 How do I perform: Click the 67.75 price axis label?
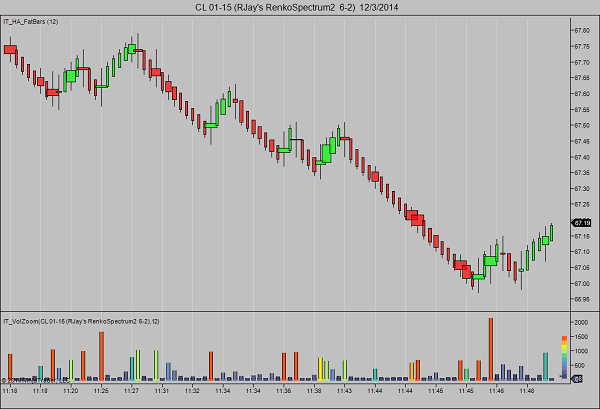click(x=582, y=46)
